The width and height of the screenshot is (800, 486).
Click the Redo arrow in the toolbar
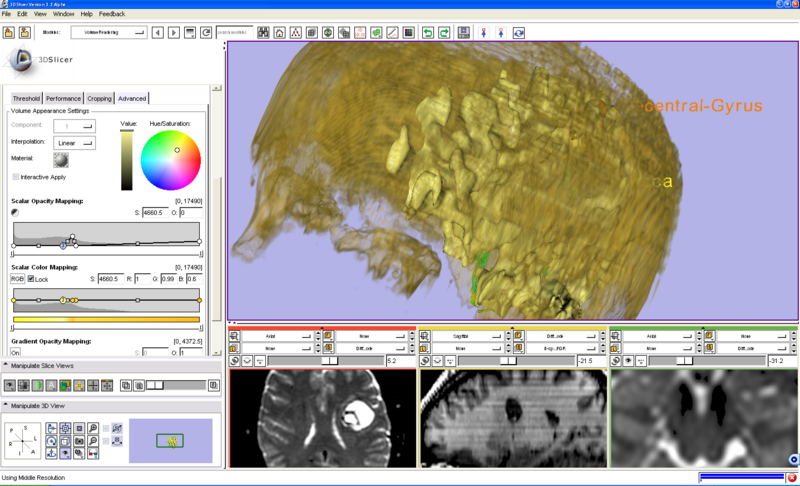[x=444, y=33]
